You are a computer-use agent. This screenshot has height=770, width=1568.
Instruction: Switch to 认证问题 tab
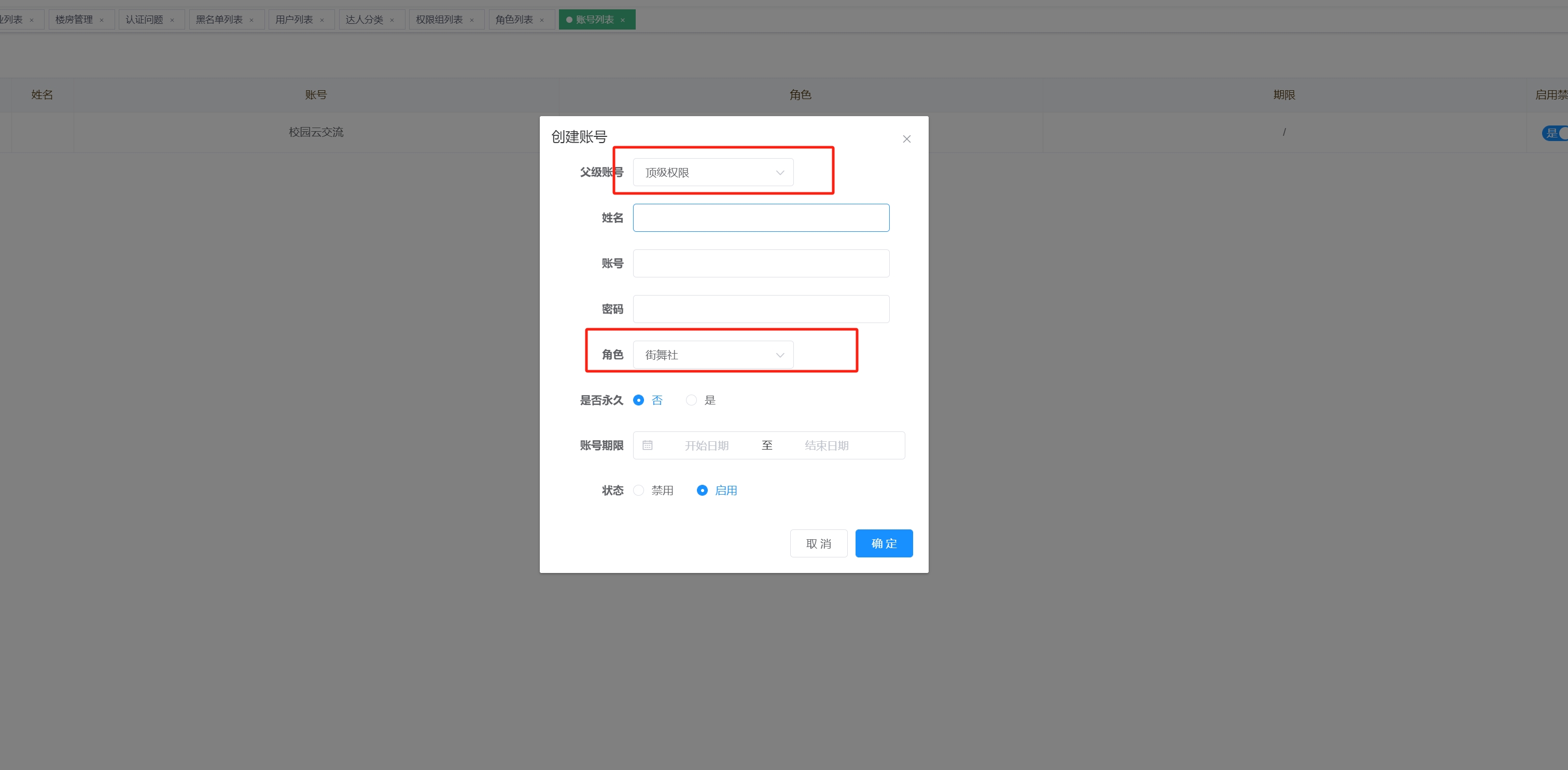click(144, 20)
